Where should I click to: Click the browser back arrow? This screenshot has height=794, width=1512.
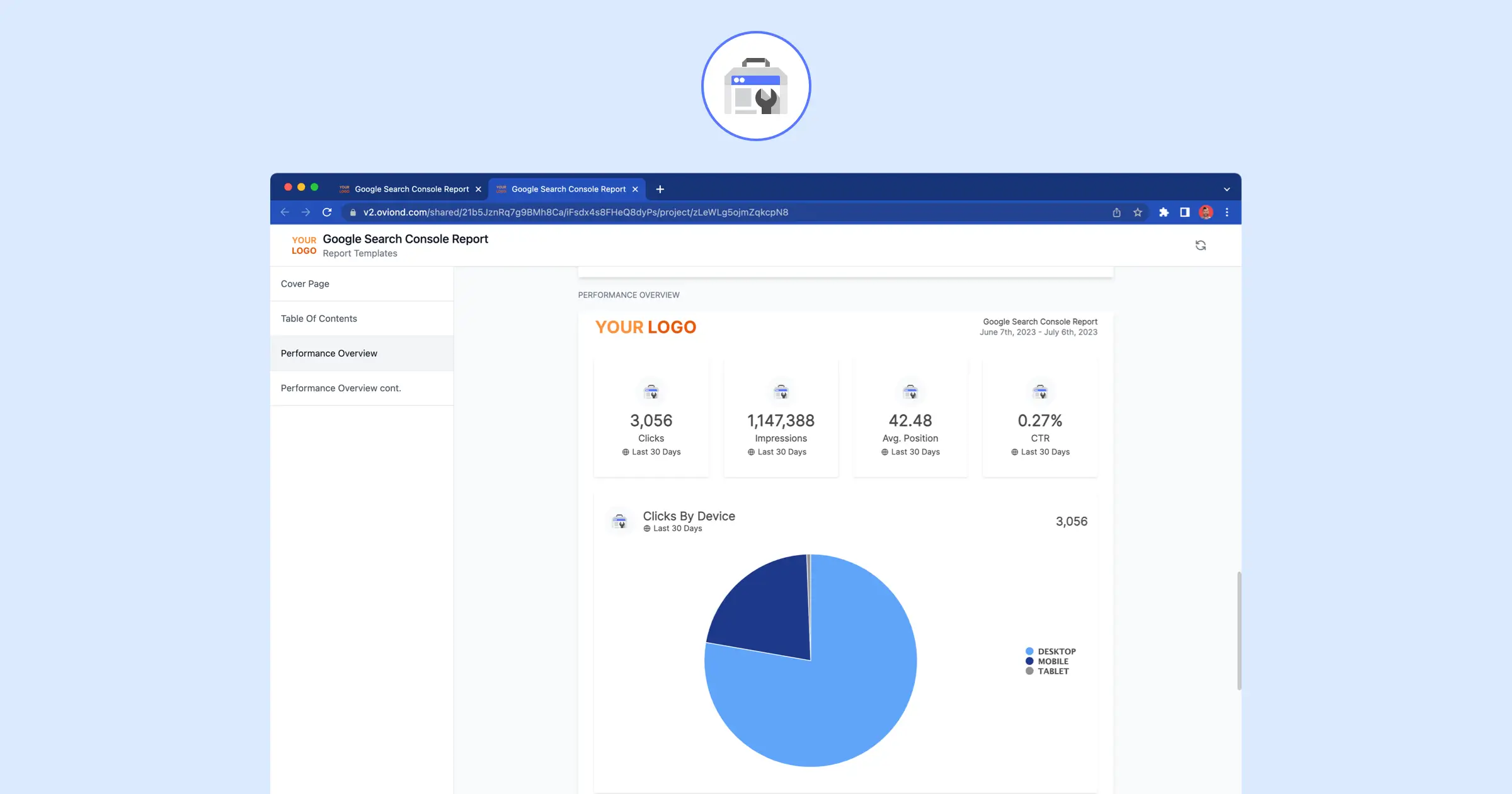pos(285,212)
